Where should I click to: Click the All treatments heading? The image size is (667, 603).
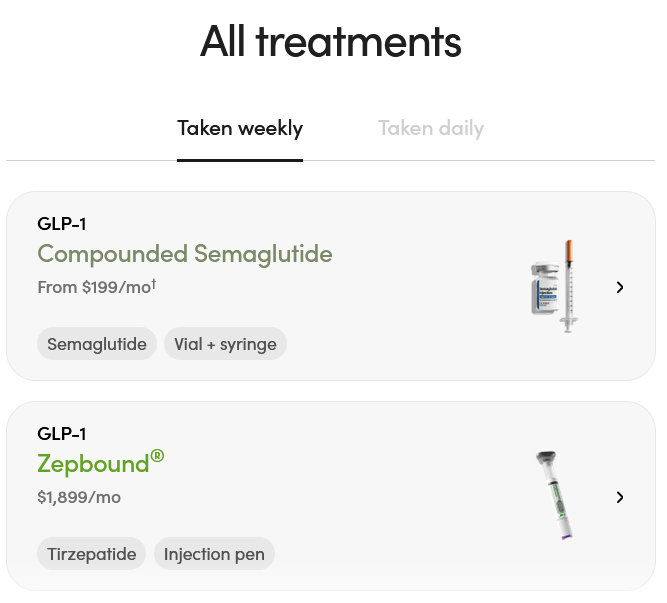tap(331, 42)
